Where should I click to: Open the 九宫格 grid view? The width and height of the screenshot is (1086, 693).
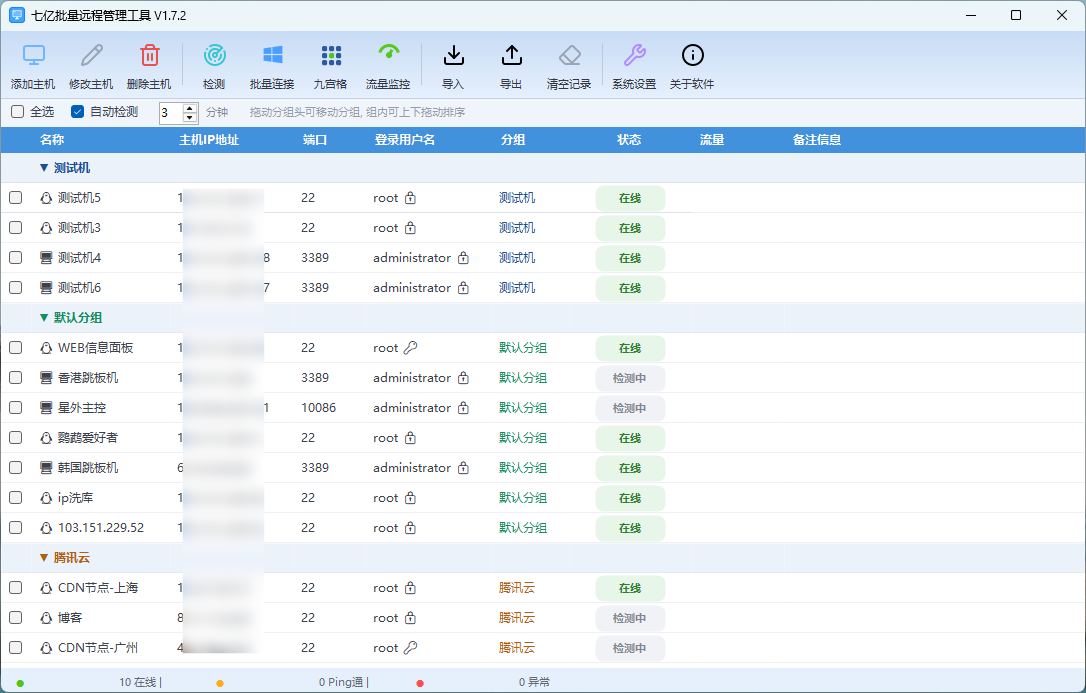[330, 55]
